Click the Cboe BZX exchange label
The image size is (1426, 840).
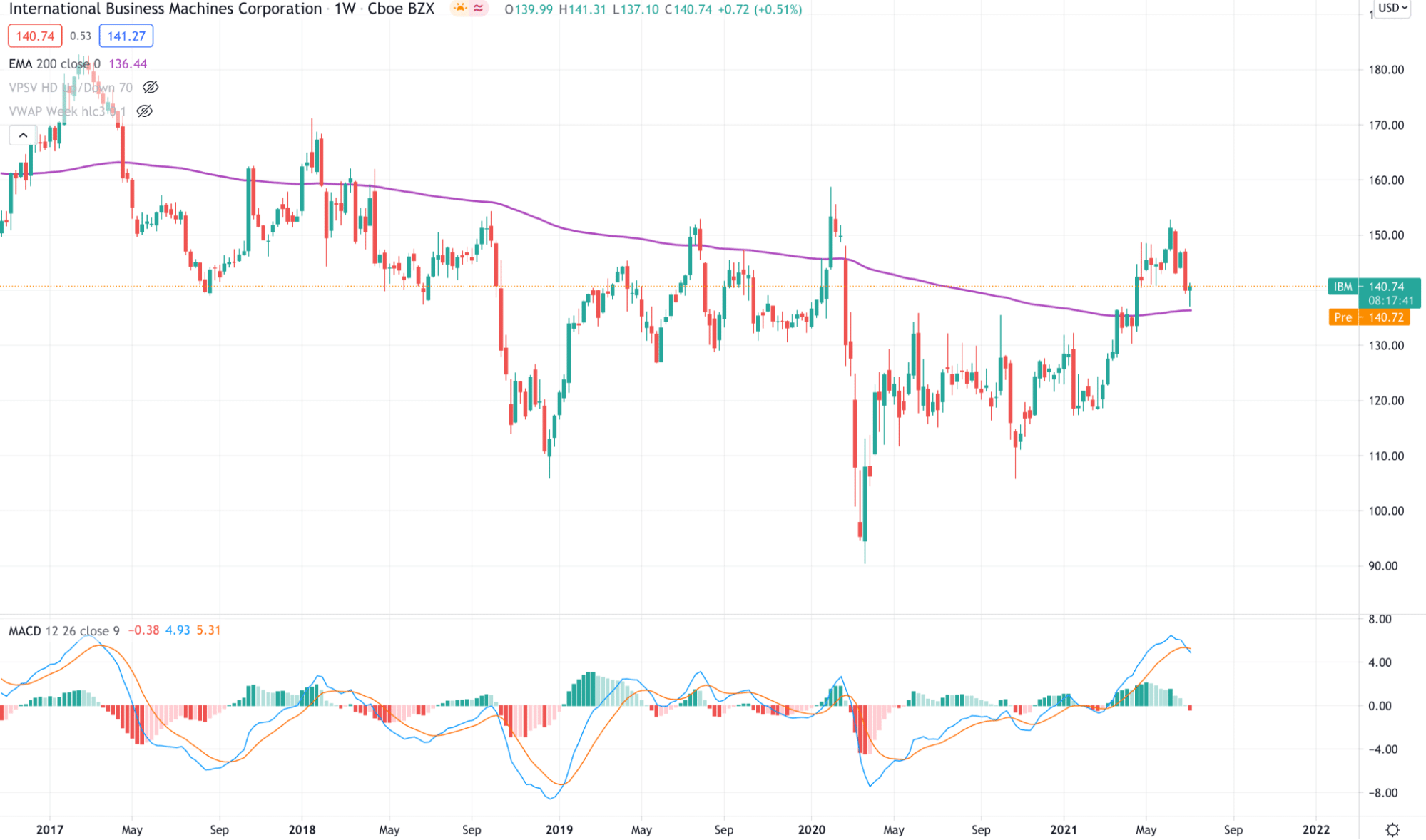401,9
